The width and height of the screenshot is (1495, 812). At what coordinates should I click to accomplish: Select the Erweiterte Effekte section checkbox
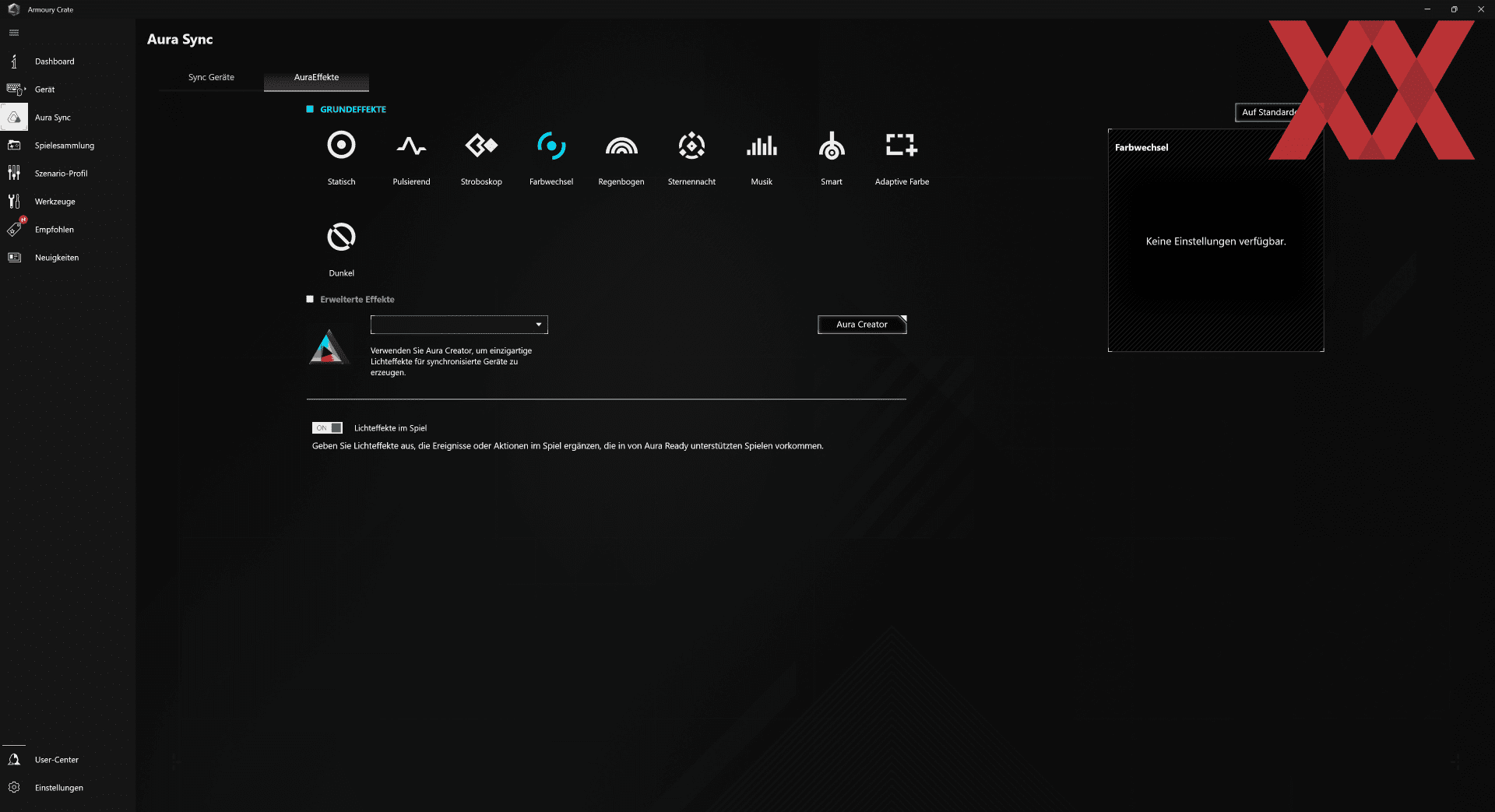310,300
